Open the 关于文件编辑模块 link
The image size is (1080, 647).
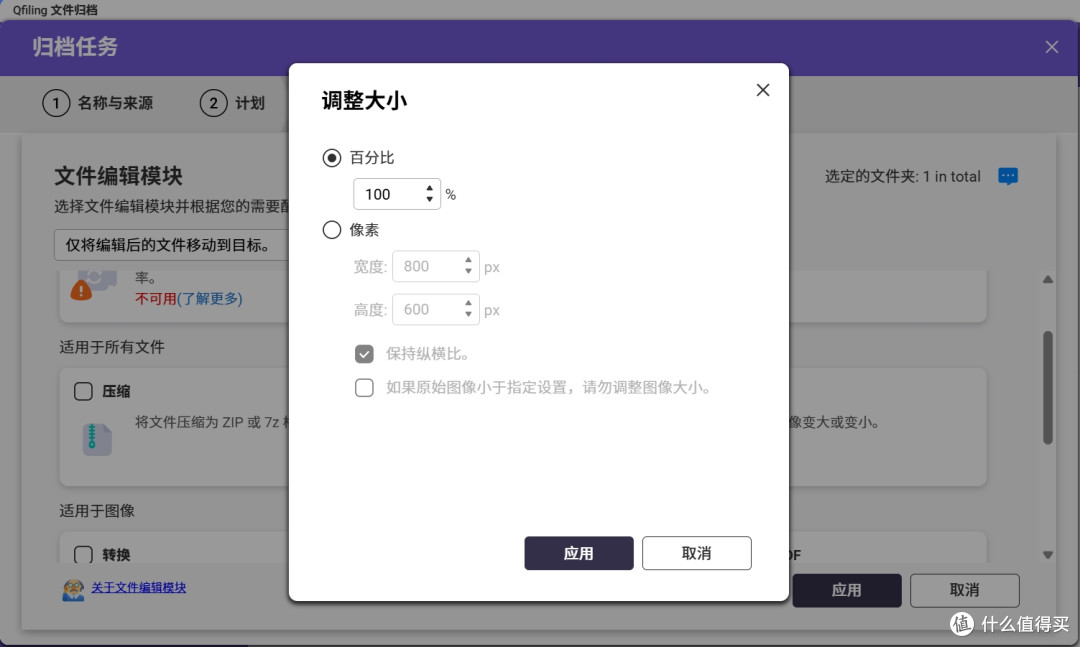(138, 588)
